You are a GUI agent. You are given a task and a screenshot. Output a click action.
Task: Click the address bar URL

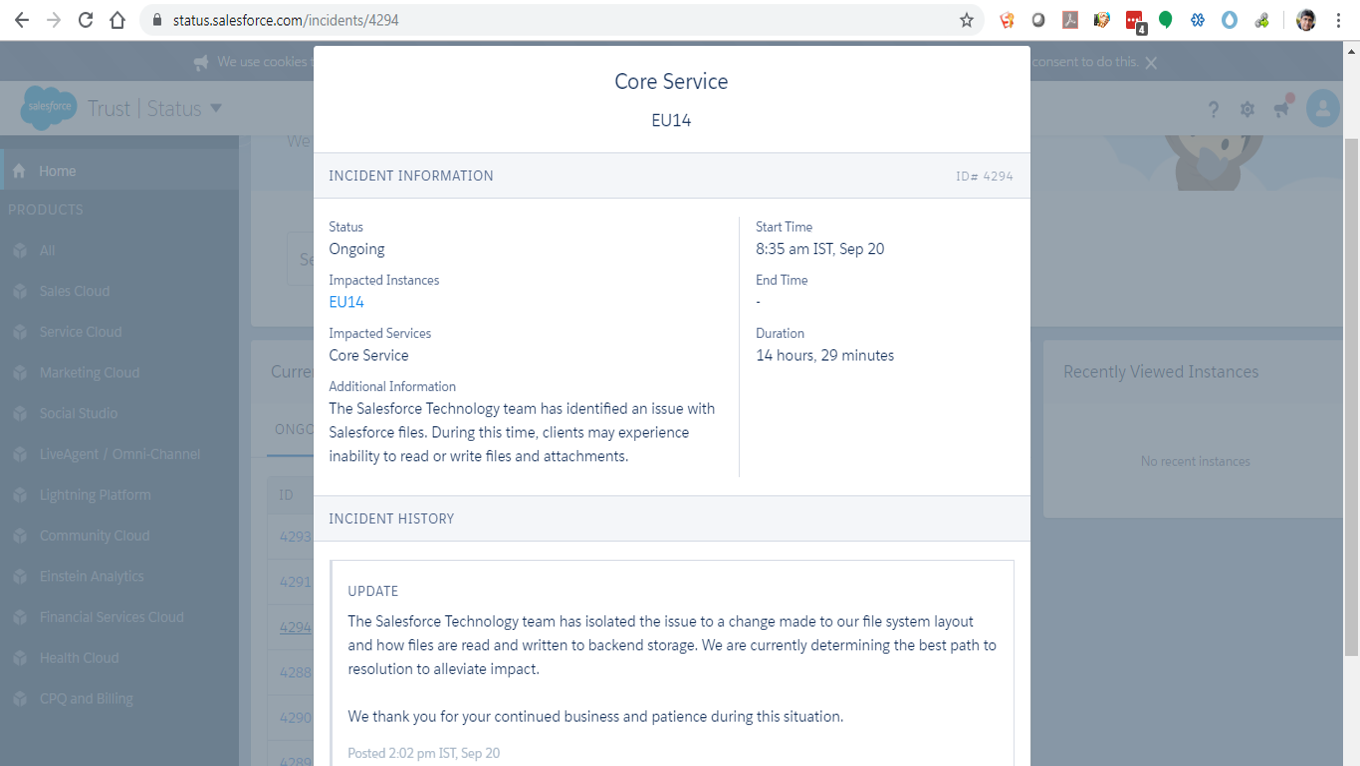286,20
